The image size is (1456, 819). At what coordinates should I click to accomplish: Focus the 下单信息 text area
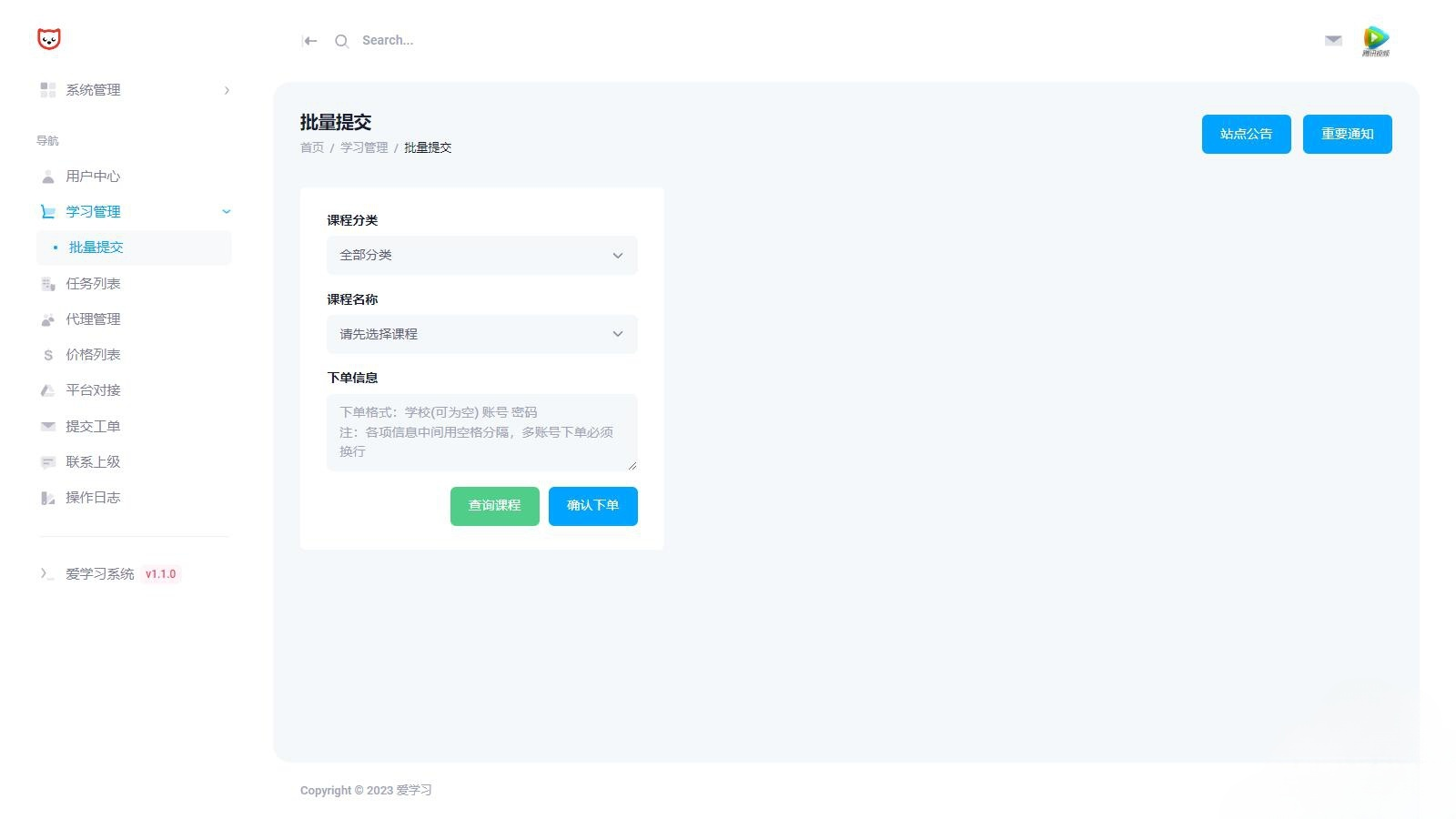tap(482, 432)
